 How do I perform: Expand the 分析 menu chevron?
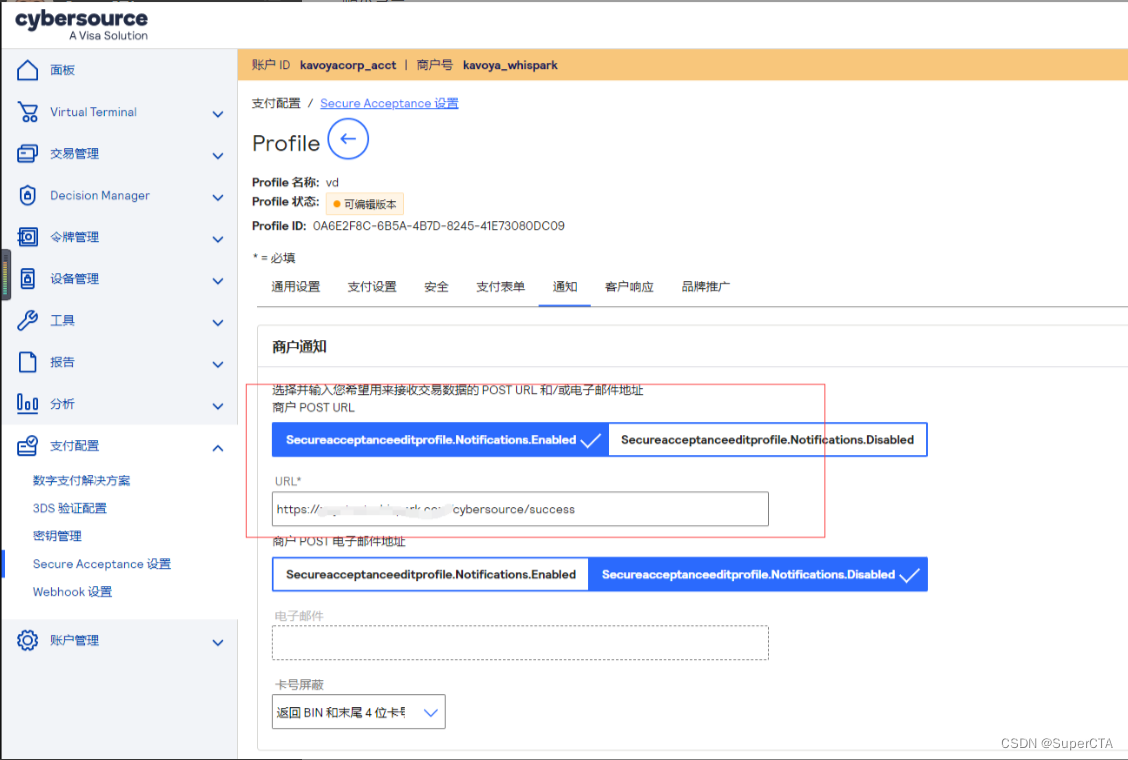218,406
